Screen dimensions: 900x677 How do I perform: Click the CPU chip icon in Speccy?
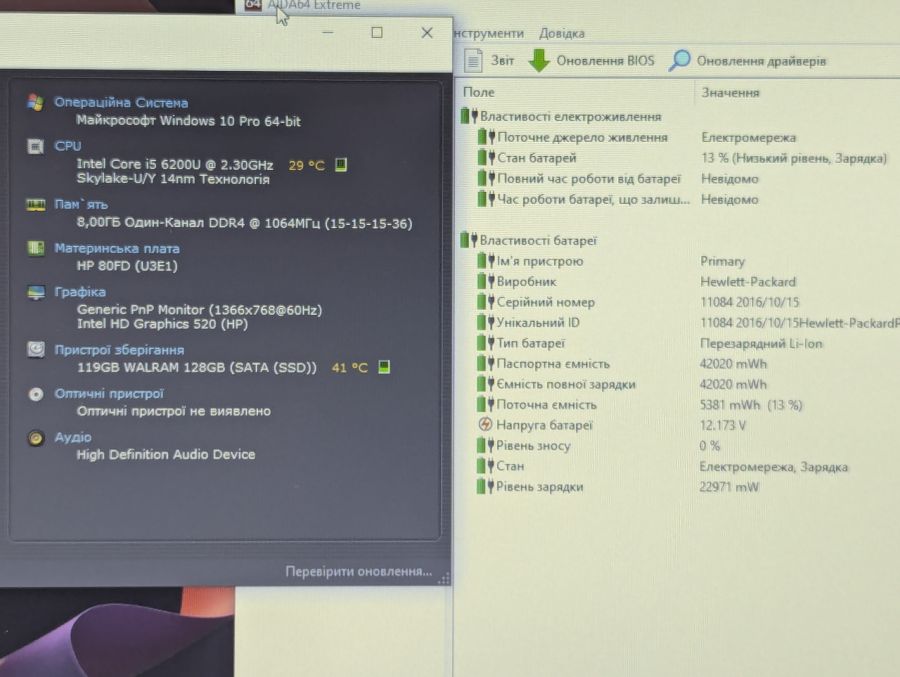pos(36,146)
